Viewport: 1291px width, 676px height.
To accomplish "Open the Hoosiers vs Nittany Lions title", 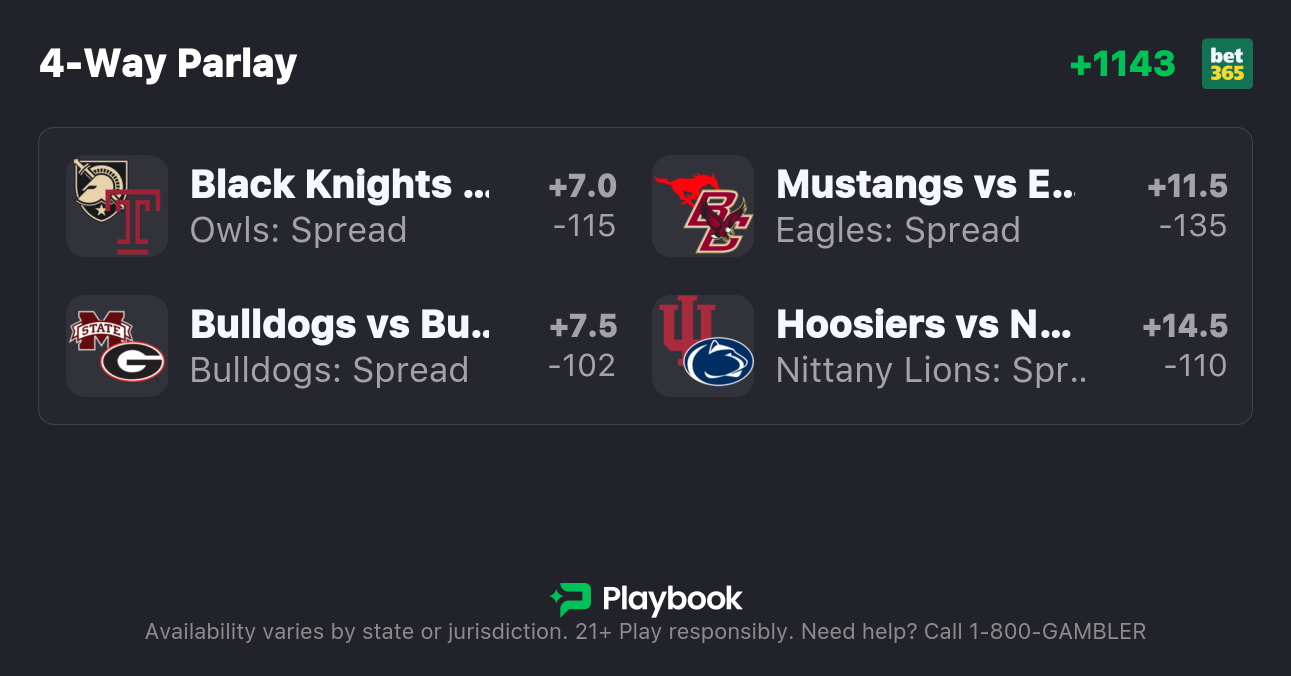I will [x=925, y=325].
